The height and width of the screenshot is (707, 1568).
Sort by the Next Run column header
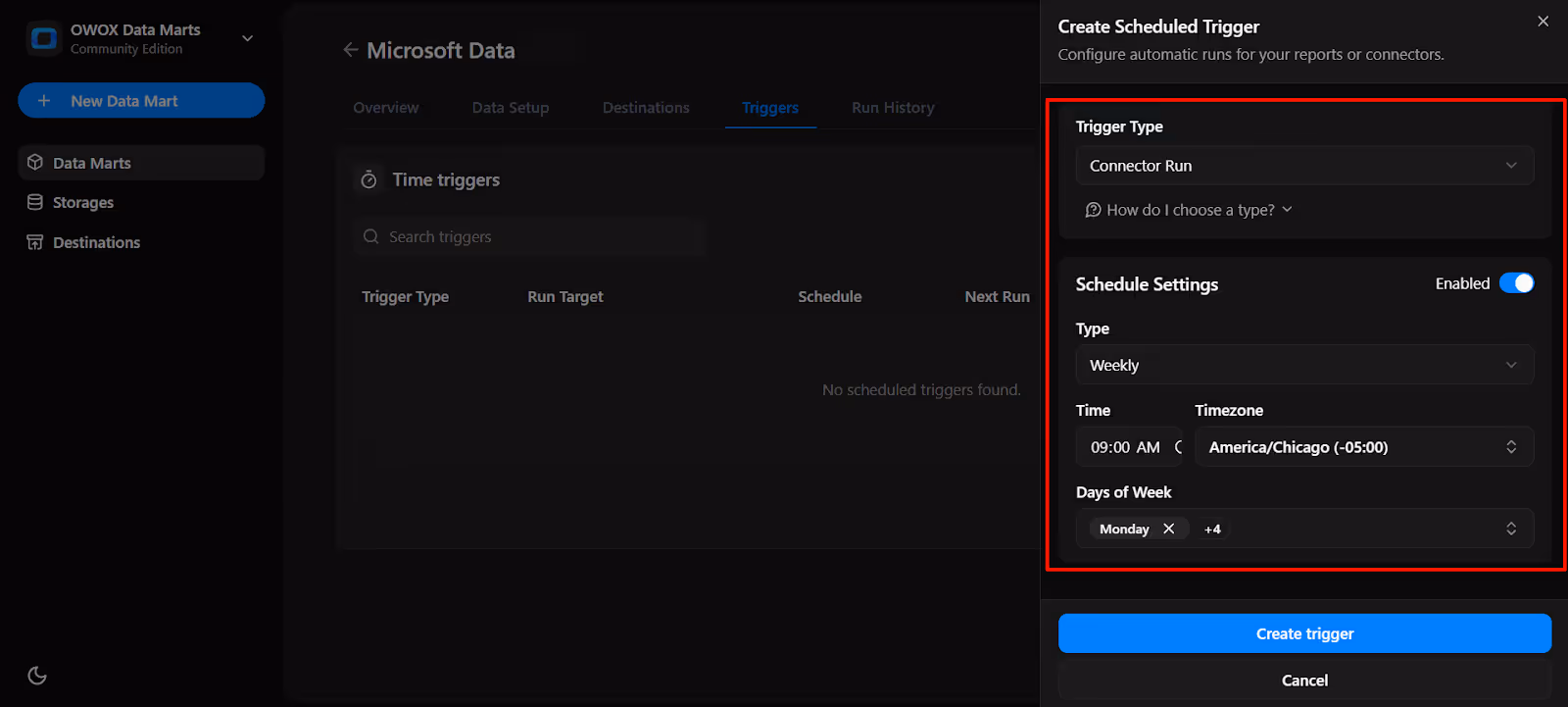997,297
